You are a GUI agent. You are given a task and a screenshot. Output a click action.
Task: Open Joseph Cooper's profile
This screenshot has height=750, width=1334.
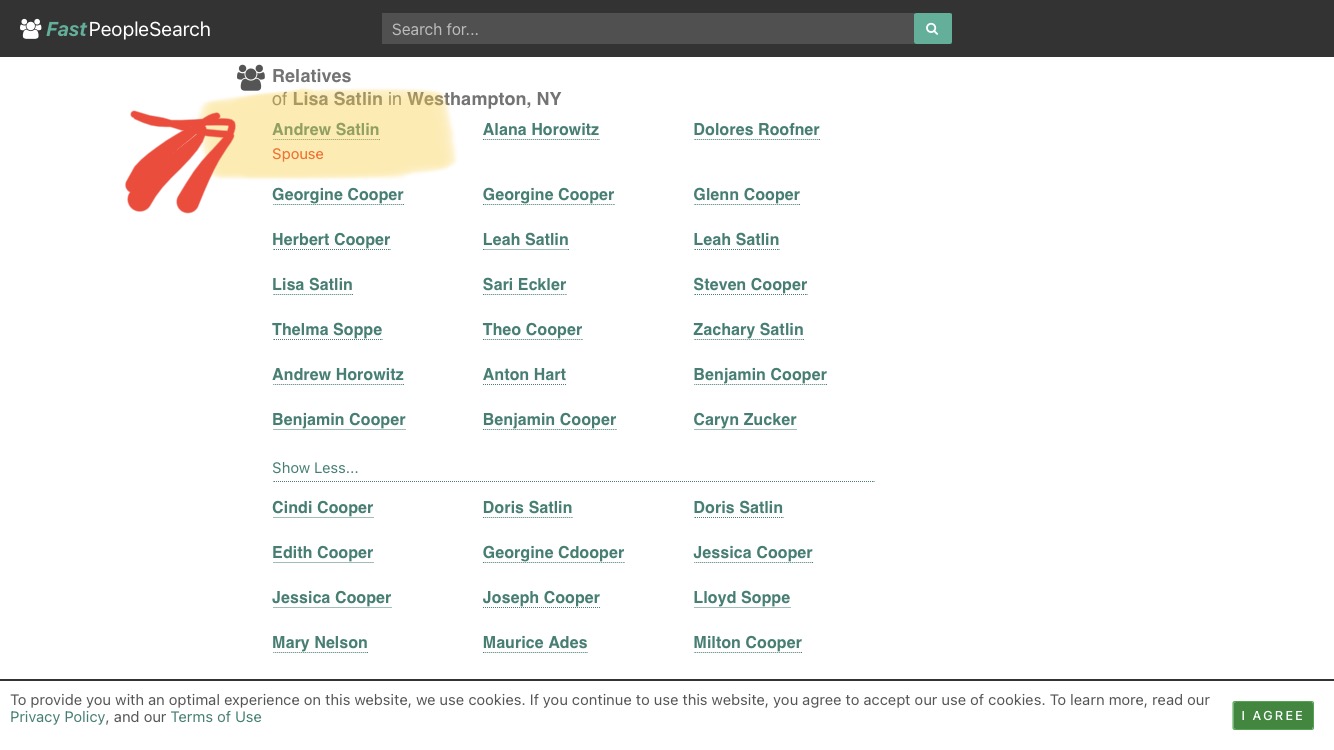(541, 597)
